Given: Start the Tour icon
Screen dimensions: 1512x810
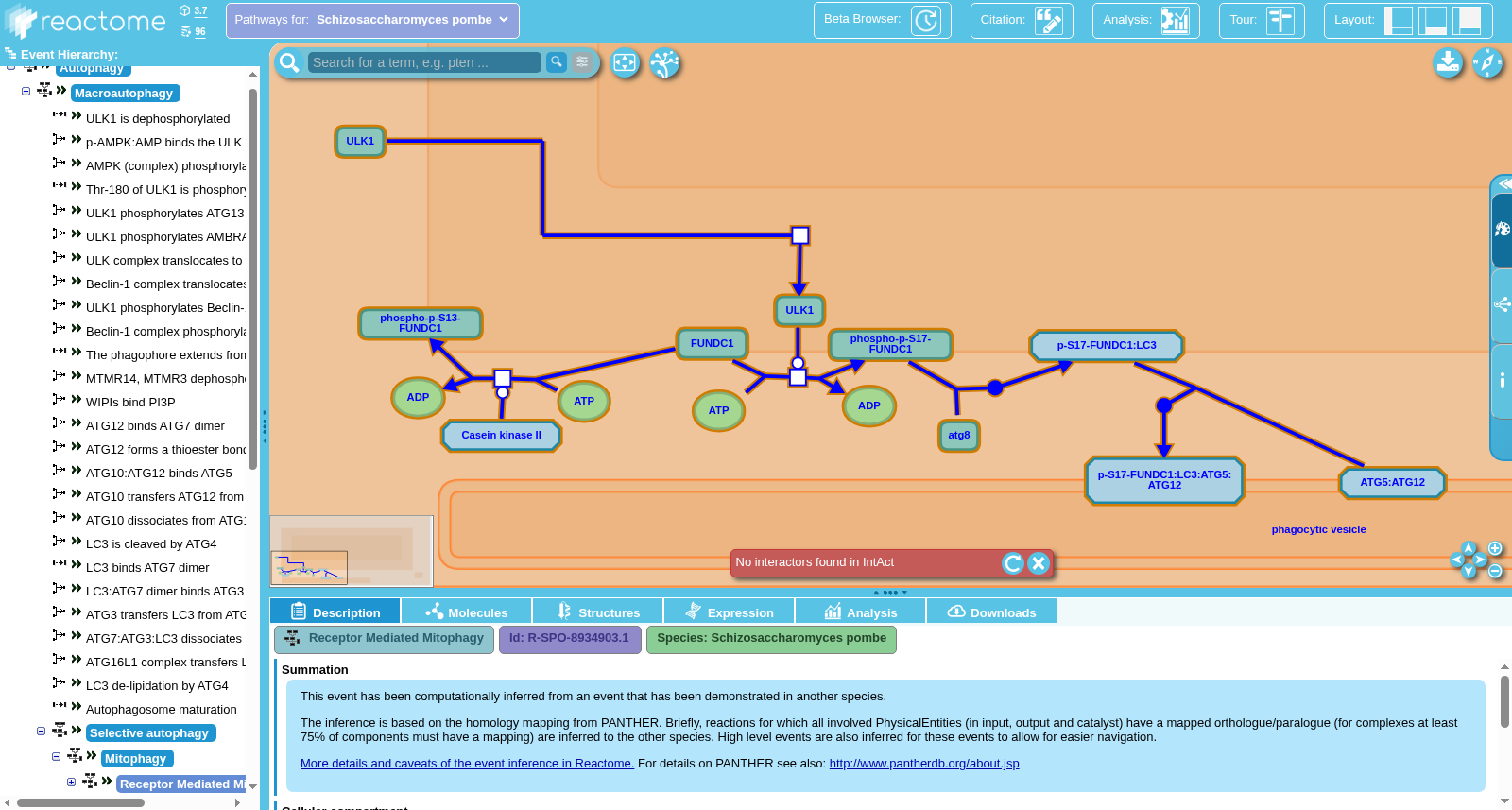Looking at the screenshot, I should (x=1280, y=20).
